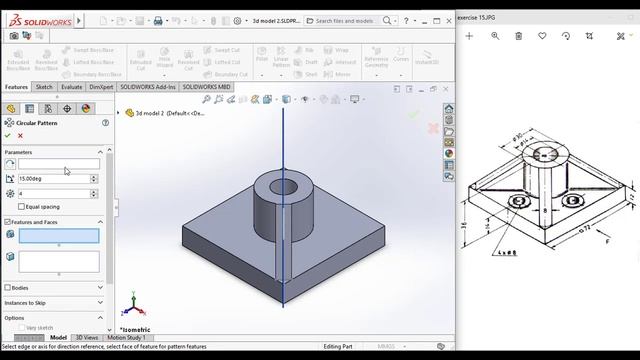Accept the Circular Pattern with green checkmark

click(7, 136)
